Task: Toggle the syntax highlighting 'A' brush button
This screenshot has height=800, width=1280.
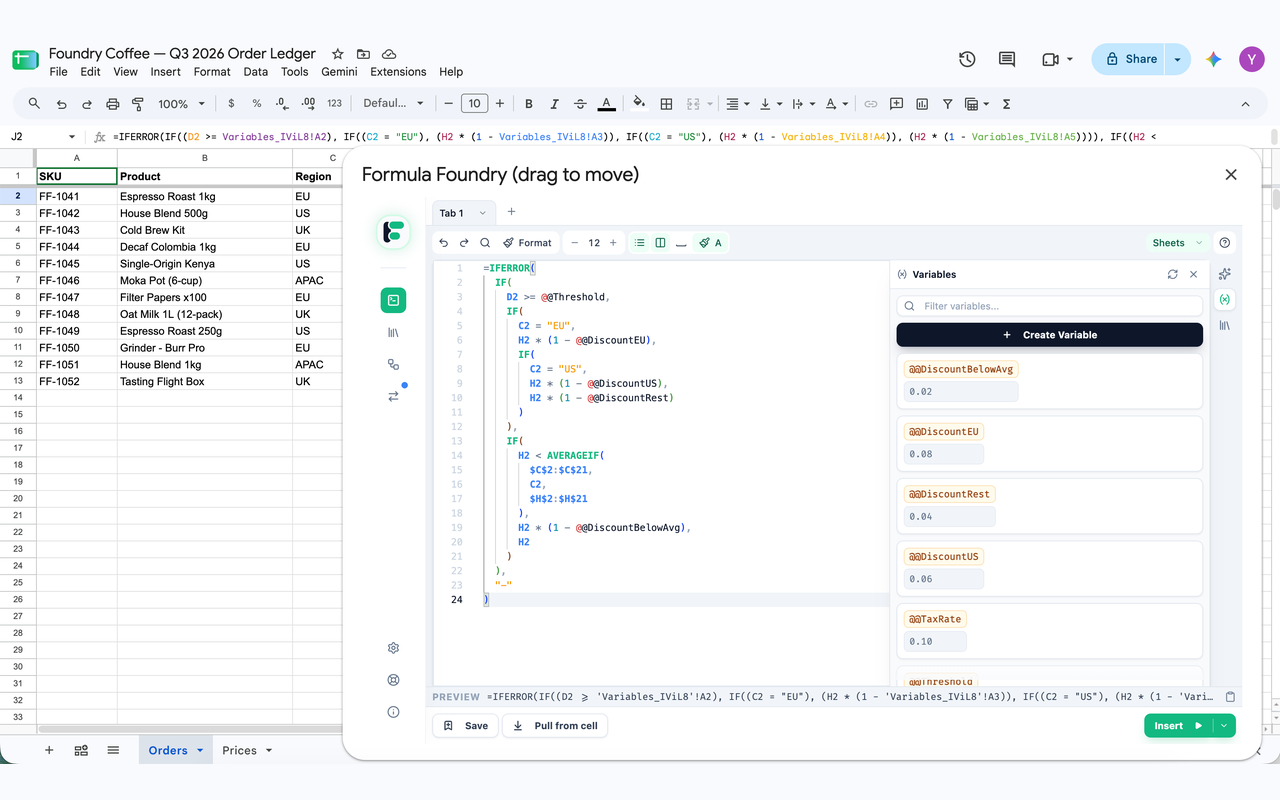Action: [710, 243]
